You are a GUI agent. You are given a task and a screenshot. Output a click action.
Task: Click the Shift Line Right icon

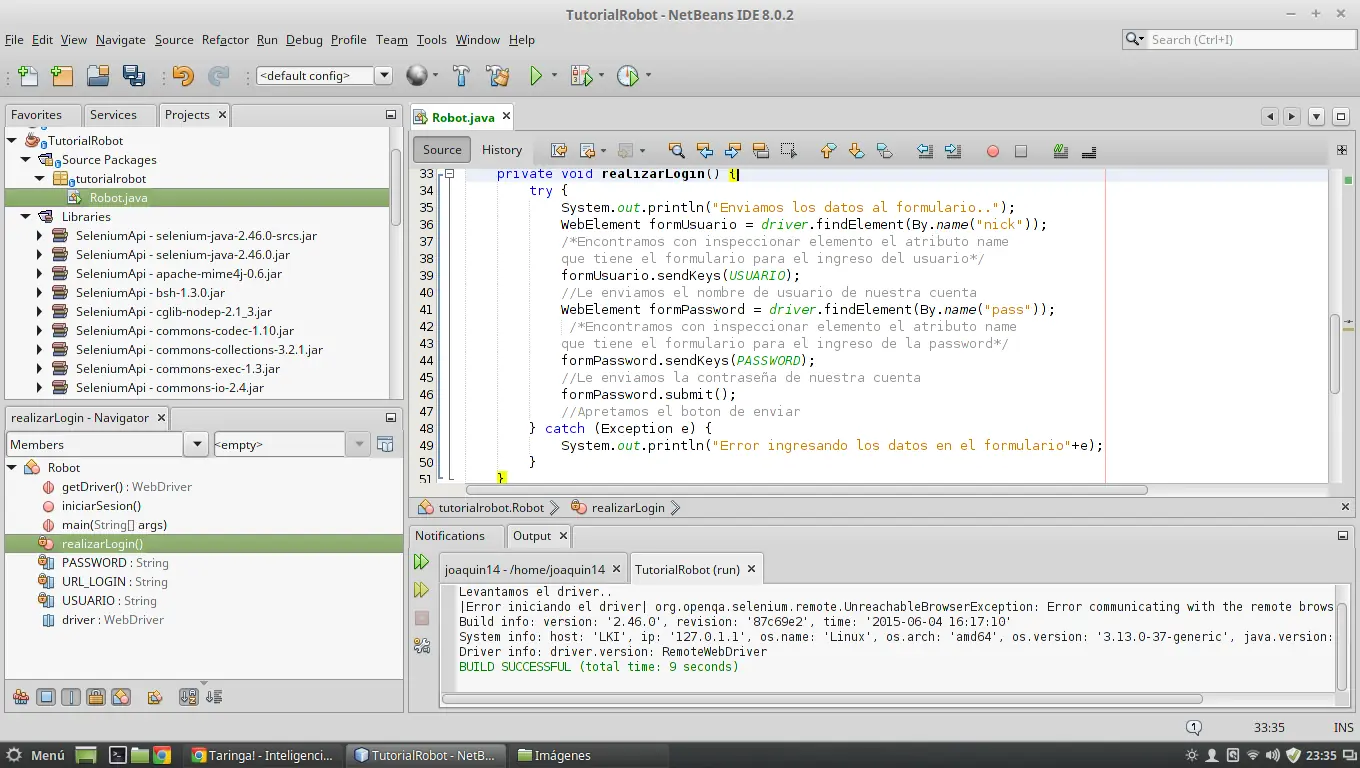953,151
